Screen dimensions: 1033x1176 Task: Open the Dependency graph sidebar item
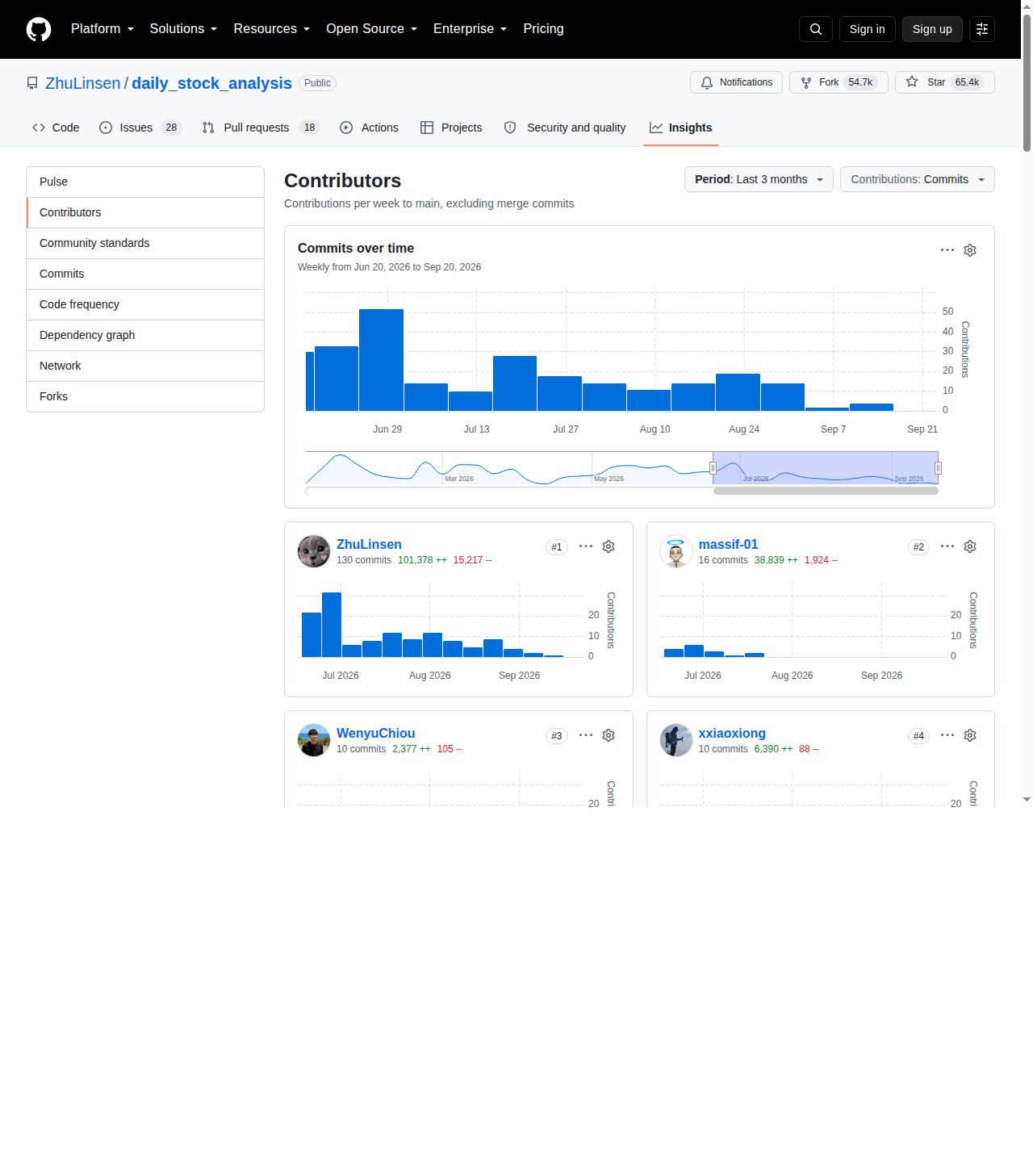pyautogui.click(x=145, y=335)
